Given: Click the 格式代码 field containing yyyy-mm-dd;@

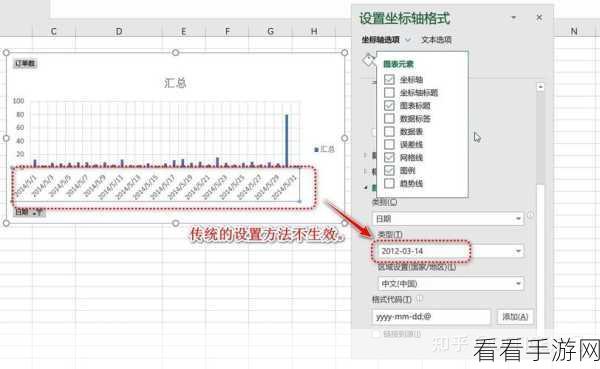Looking at the screenshot, I should click(431, 317).
